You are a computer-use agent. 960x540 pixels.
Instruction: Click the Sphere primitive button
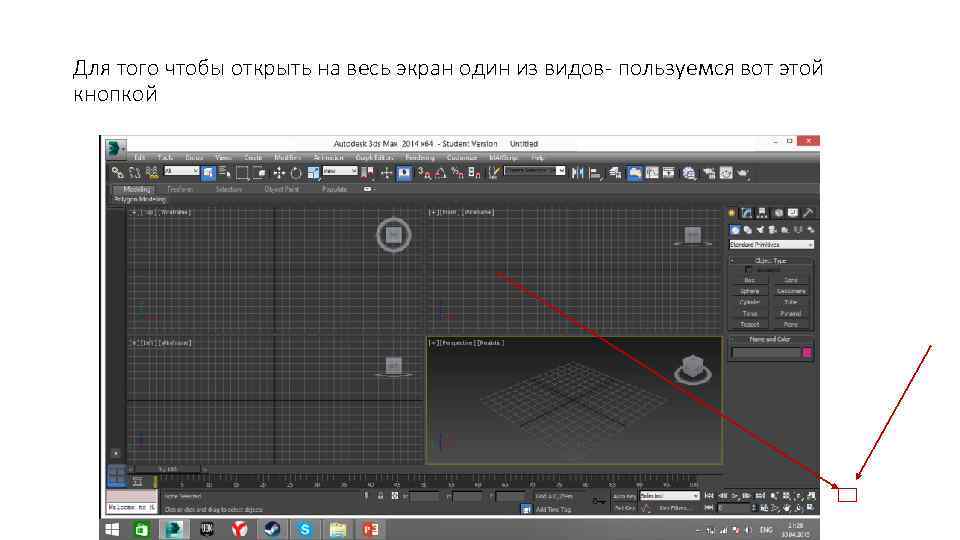coord(750,291)
